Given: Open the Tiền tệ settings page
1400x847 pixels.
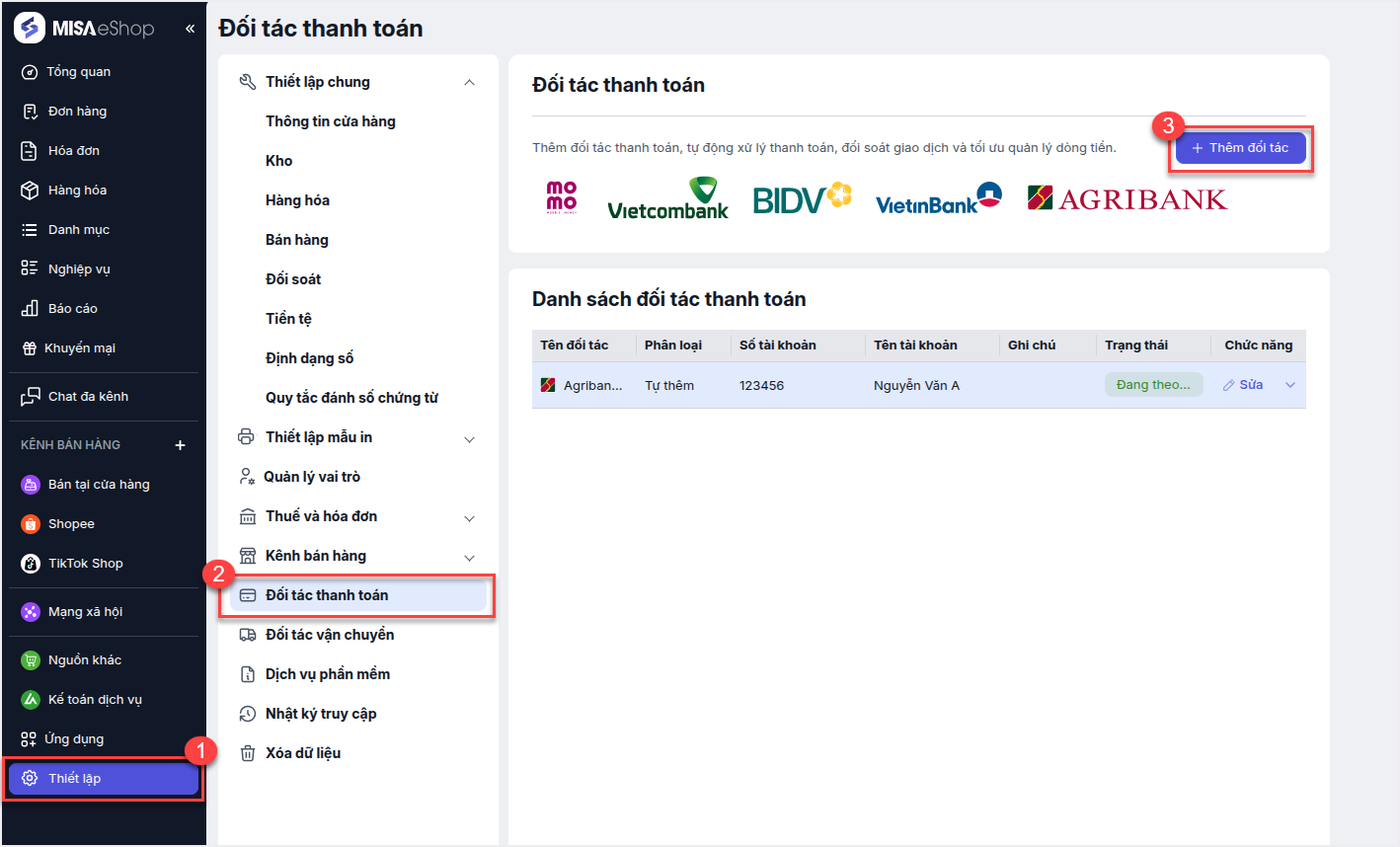Looking at the screenshot, I should coord(288,319).
